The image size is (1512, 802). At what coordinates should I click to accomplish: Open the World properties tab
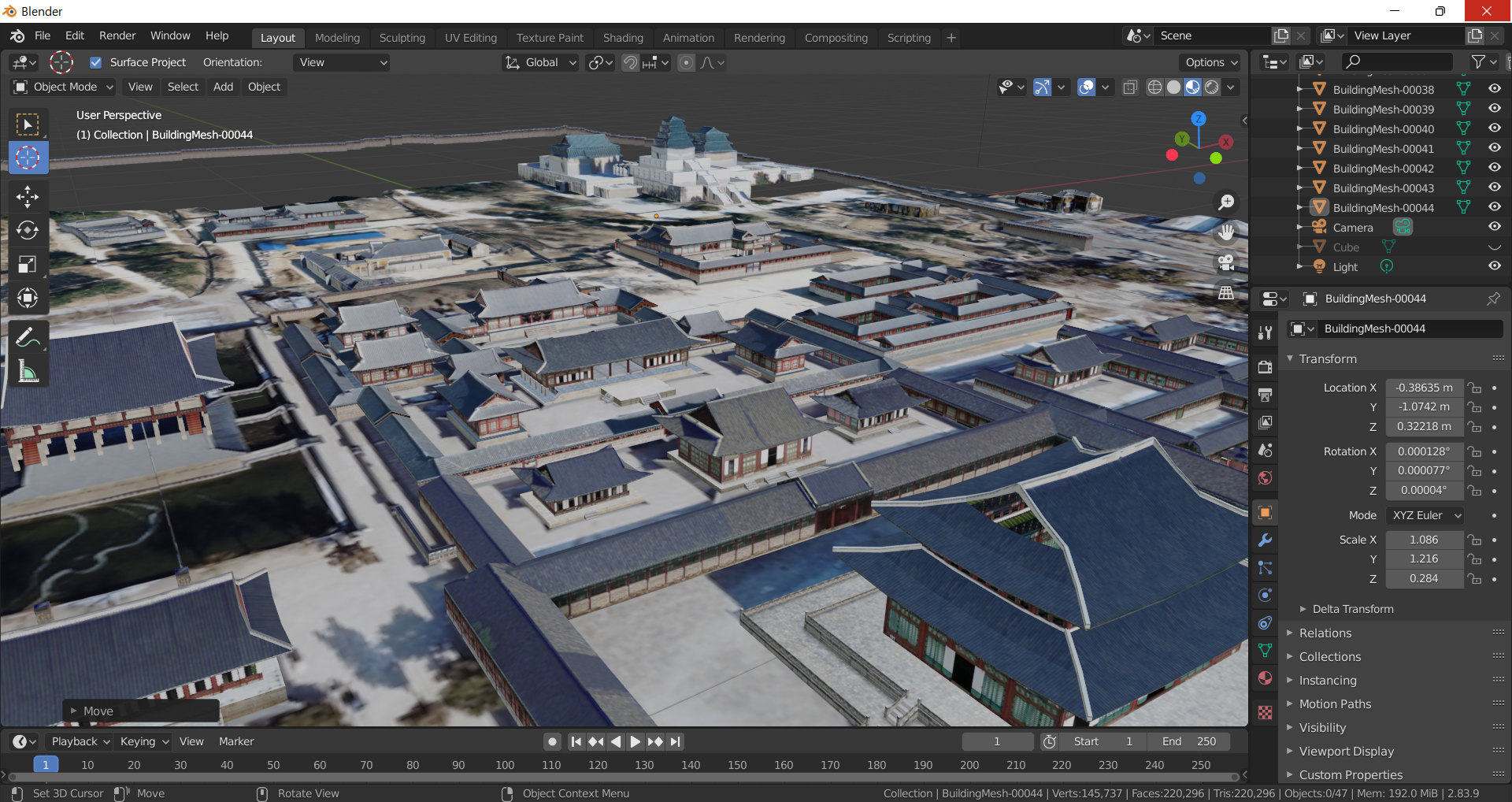pos(1265,477)
